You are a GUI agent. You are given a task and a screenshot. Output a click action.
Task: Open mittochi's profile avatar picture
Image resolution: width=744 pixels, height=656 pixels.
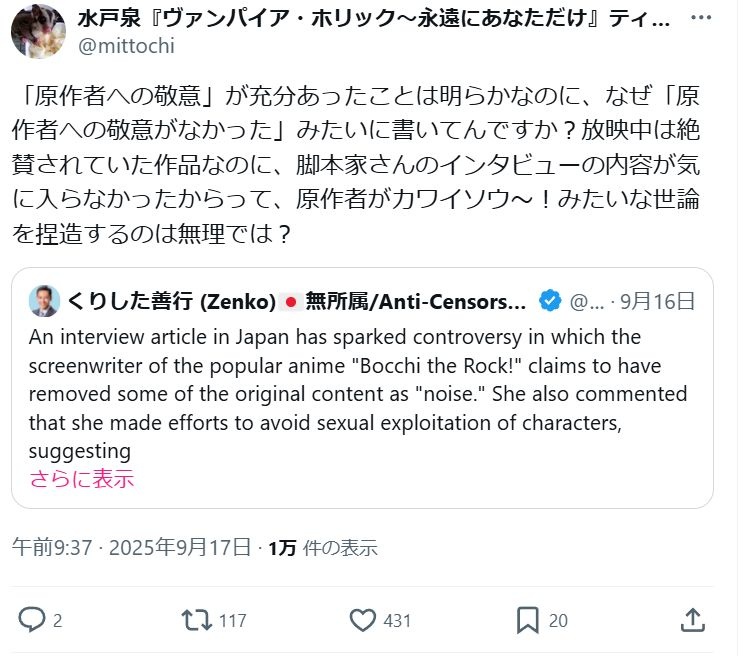point(38,31)
